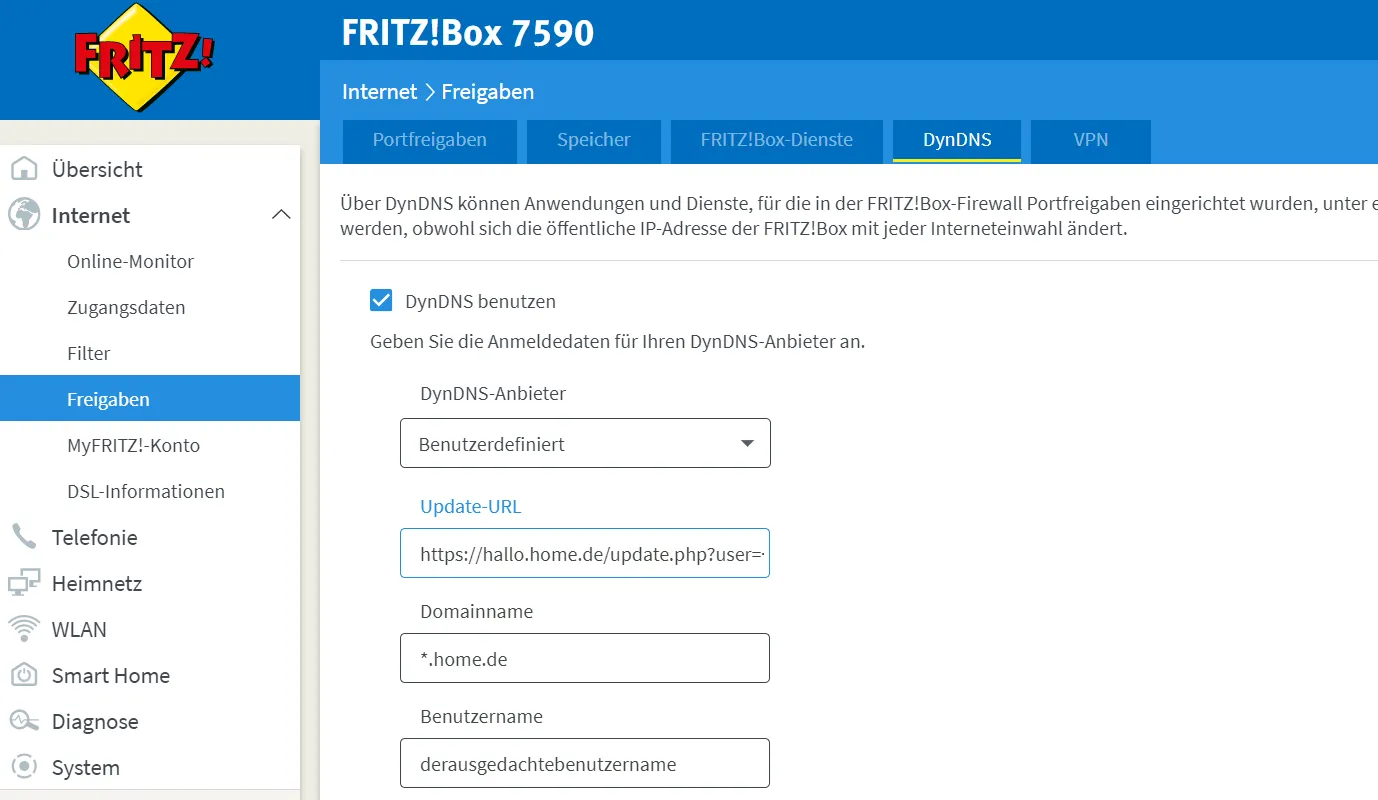
Task: Switch to the VPN tab
Action: (1091, 140)
